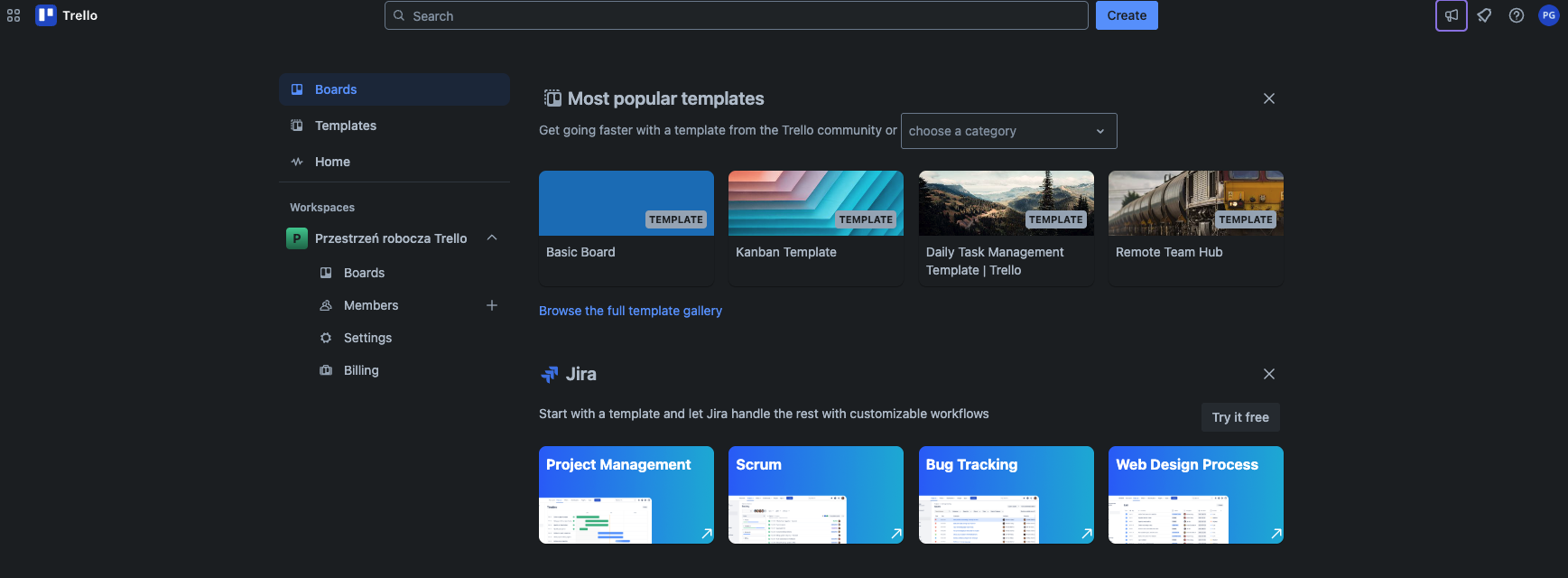The image size is (1568, 578).
Task: Click the megaphone feedback icon
Action: (x=1452, y=15)
